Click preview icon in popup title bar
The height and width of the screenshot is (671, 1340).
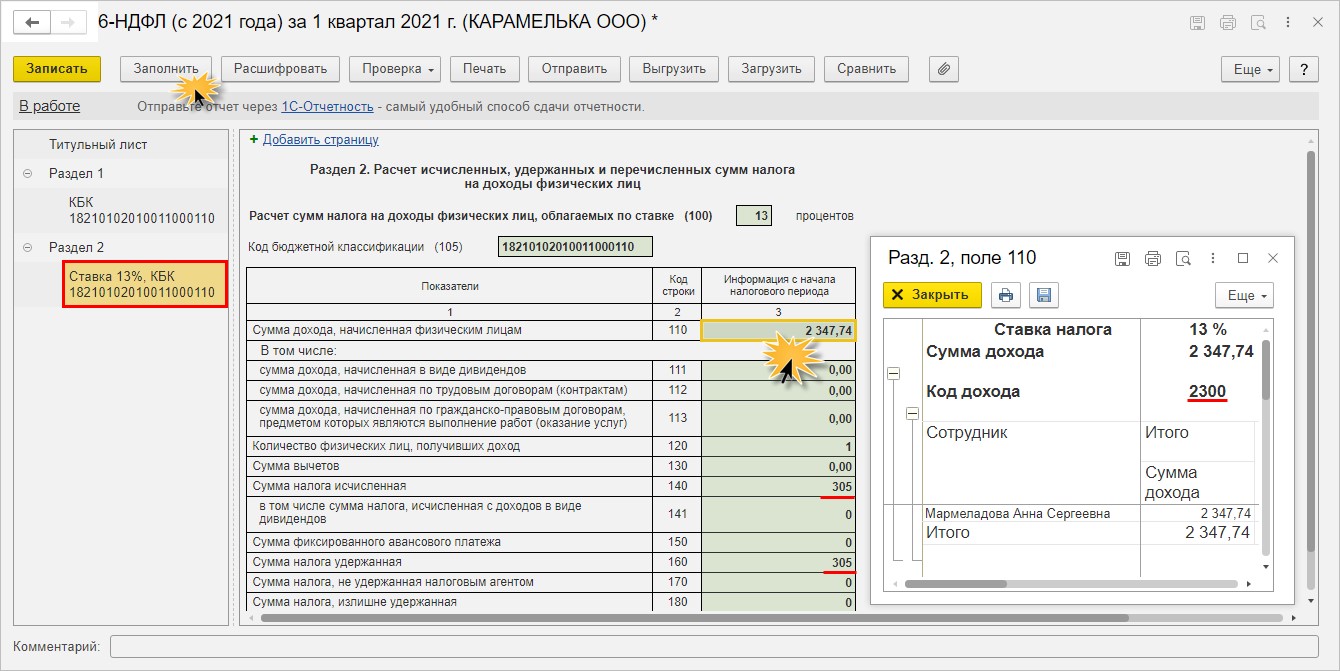click(x=1183, y=258)
